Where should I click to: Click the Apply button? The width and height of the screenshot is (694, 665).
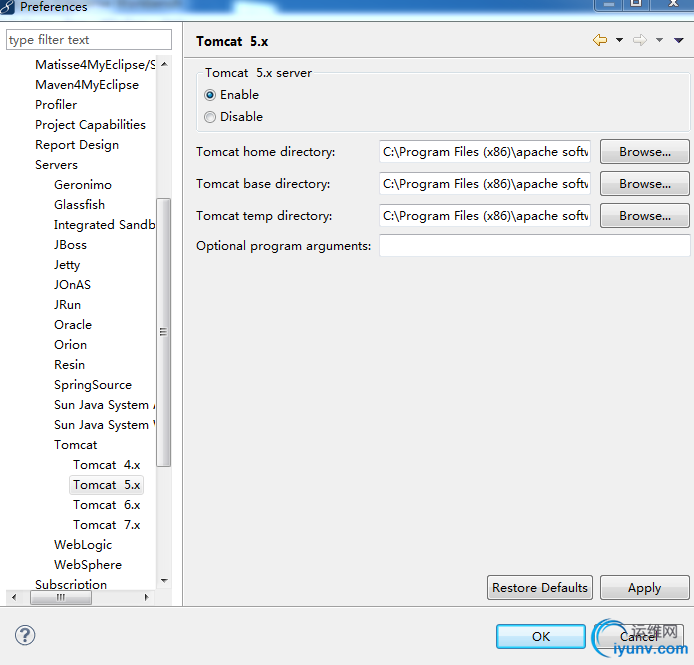644,588
